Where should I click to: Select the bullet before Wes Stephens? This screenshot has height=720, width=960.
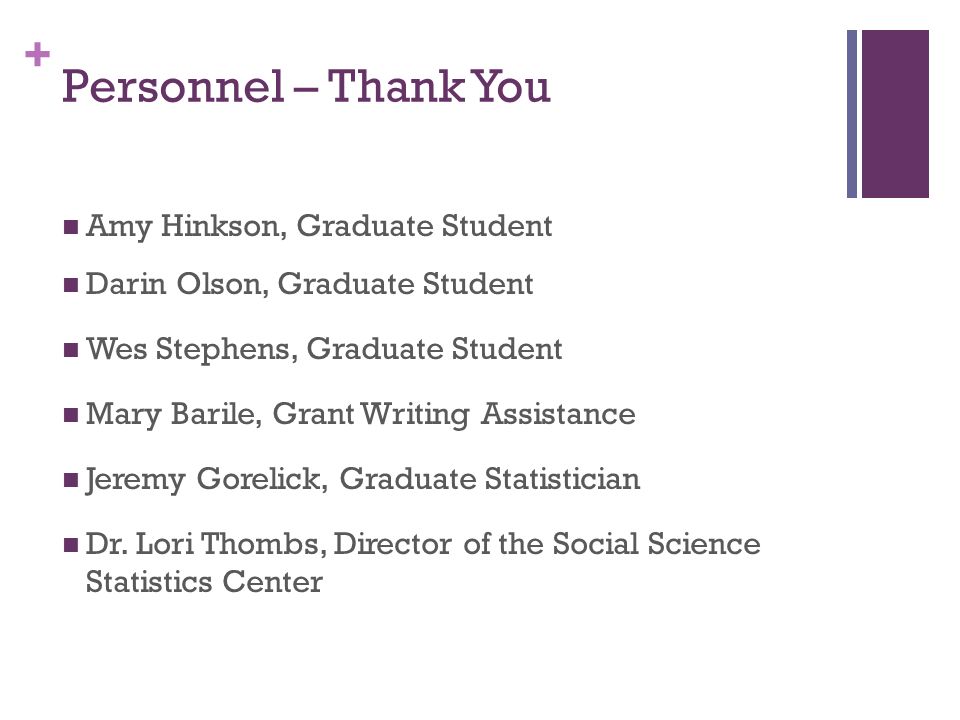71,350
